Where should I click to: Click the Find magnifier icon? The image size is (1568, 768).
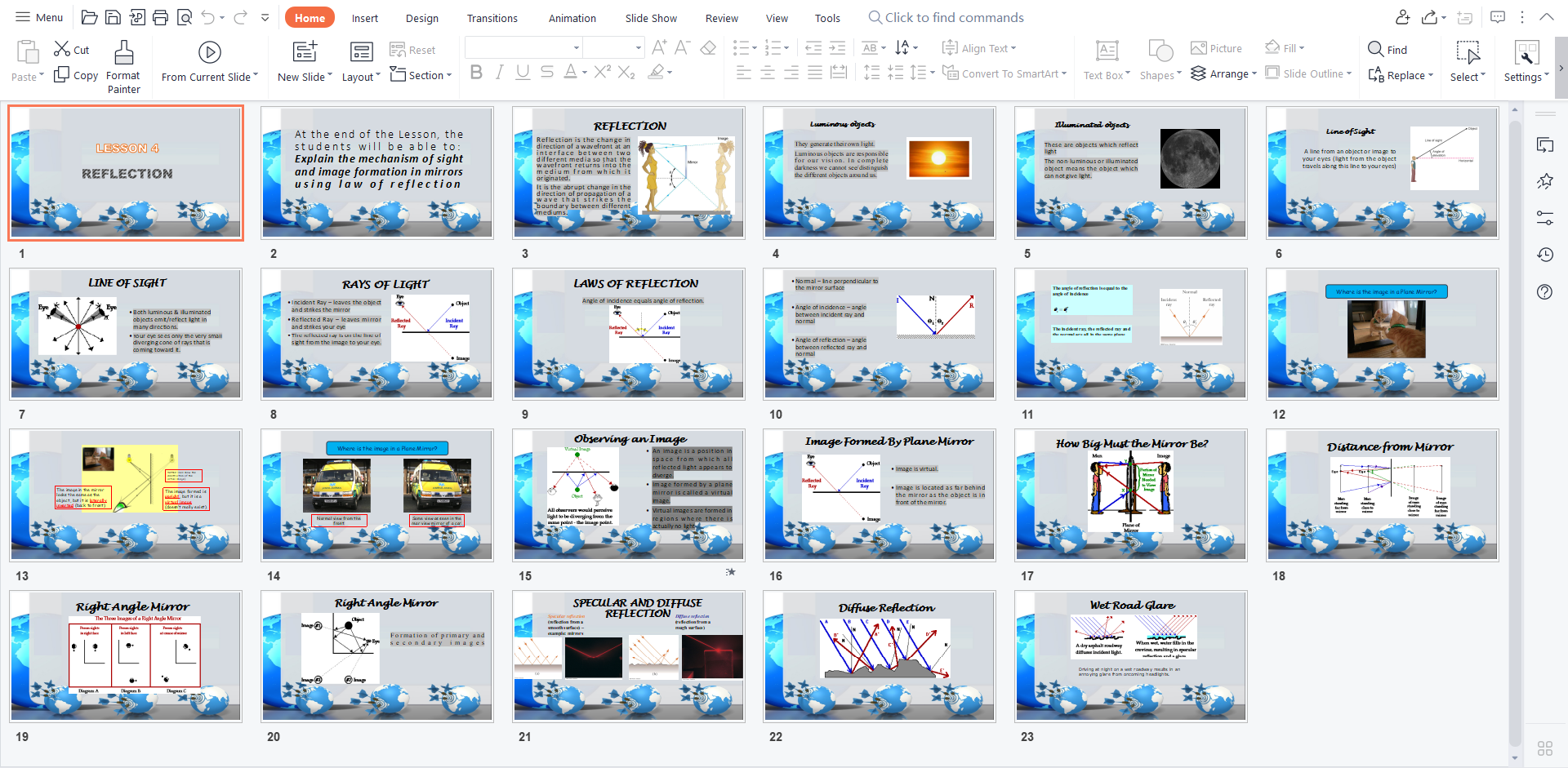pos(1376,49)
